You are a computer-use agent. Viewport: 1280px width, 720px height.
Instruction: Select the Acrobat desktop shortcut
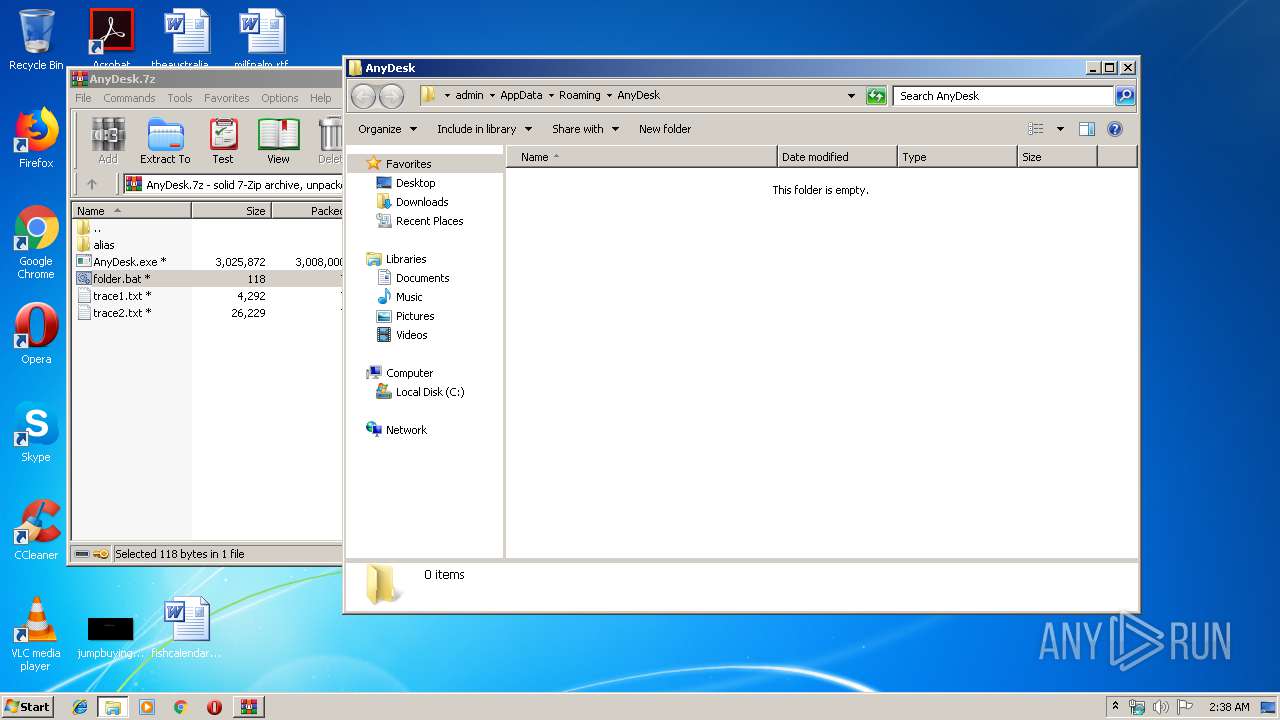(111, 38)
